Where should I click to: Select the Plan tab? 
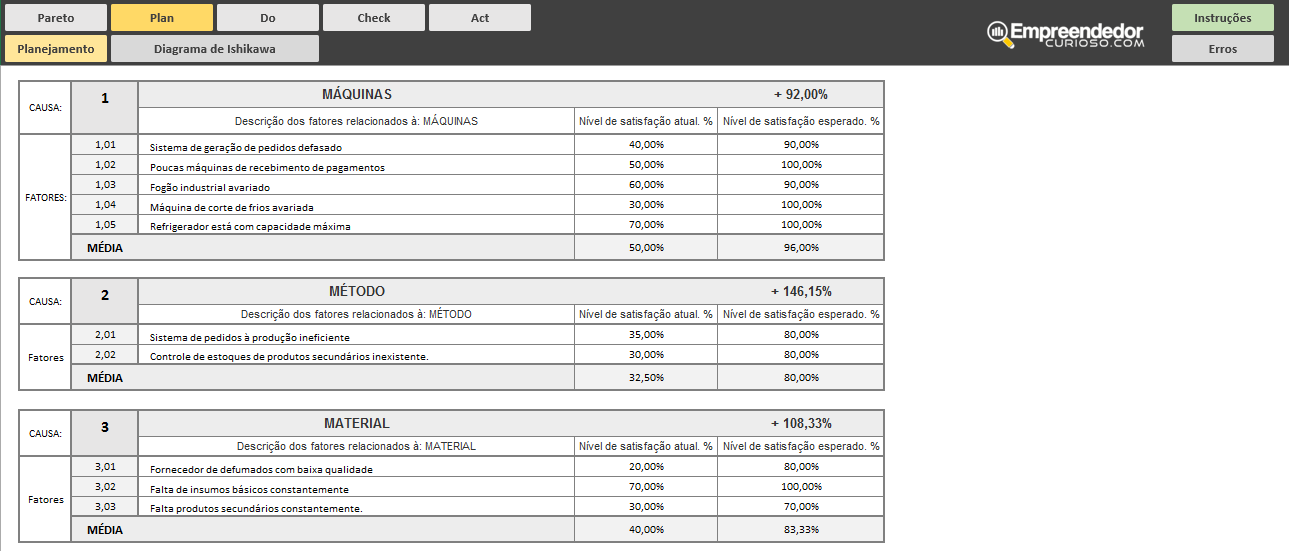point(161,18)
